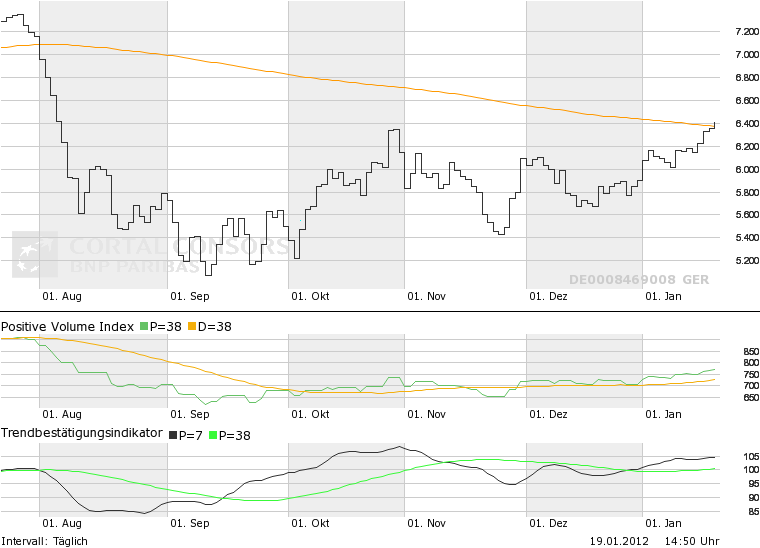
Task: Click 01. Aug under the main price chart
Action: 62,297
